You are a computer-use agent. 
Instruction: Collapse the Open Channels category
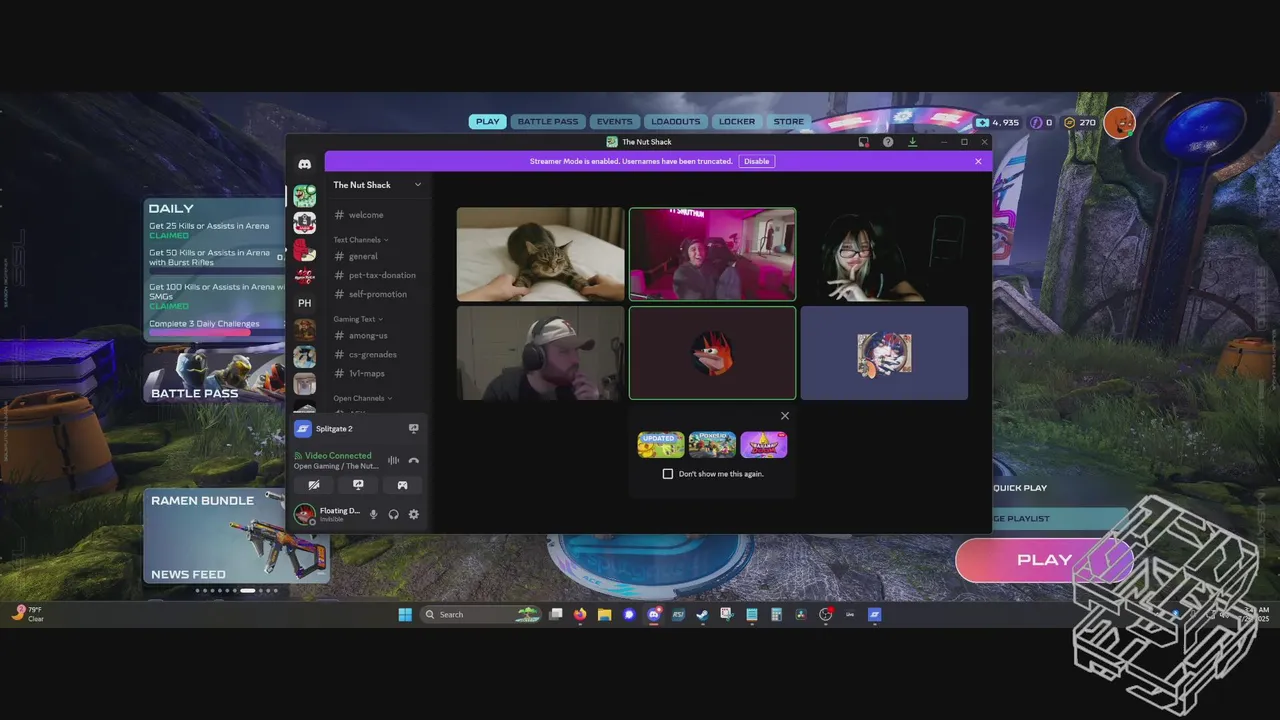click(362, 398)
